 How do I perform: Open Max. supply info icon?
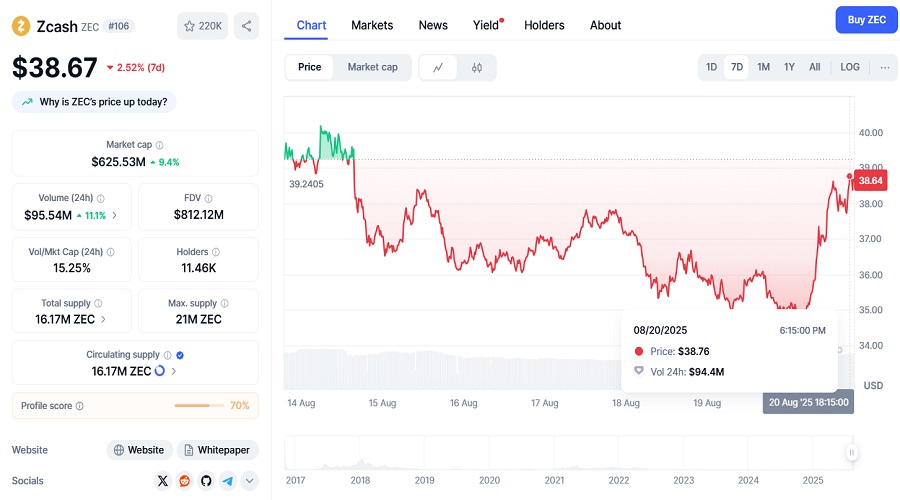(x=224, y=303)
